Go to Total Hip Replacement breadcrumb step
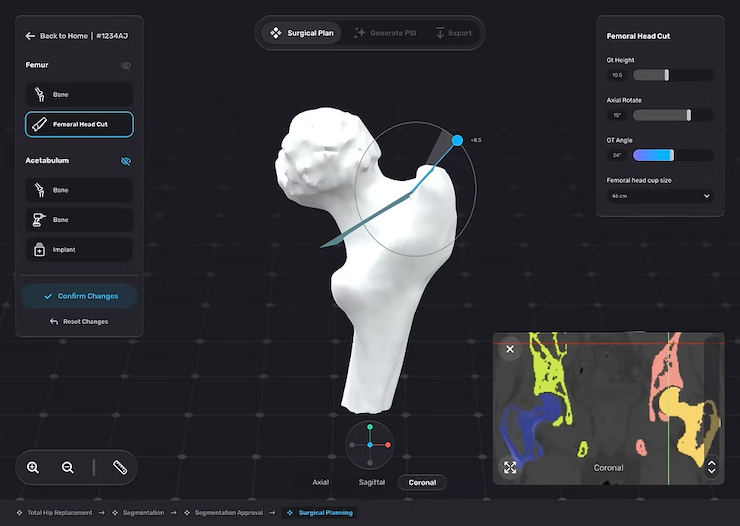Screen dimensions: 740x526 pyautogui.click(x=55, y=513)
